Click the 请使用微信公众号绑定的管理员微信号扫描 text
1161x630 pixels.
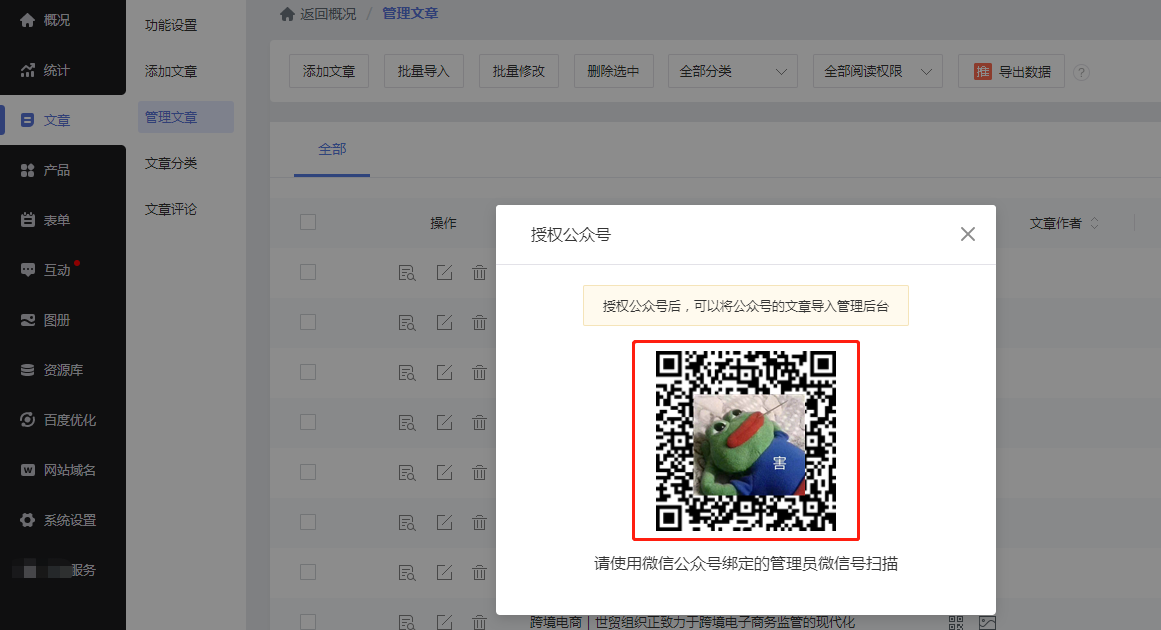[746, 564]
